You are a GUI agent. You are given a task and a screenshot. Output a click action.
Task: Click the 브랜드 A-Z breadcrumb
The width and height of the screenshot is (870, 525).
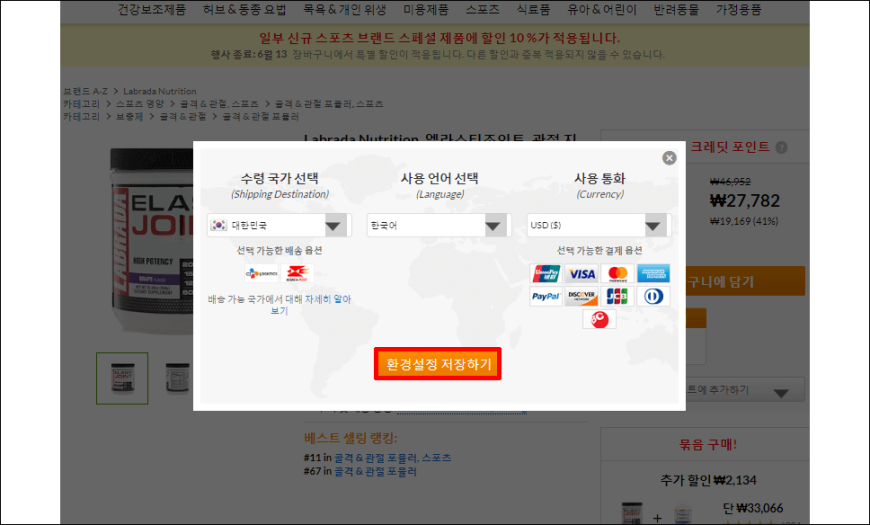(85, 91)
